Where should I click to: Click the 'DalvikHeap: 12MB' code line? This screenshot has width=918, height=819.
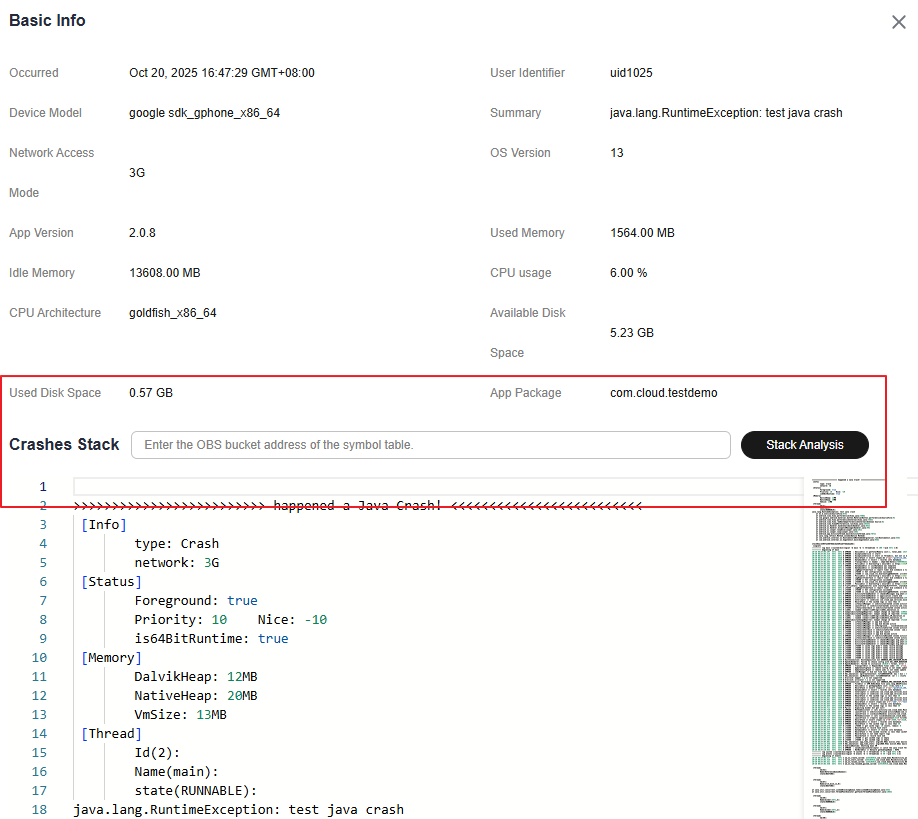coord(195,677)
